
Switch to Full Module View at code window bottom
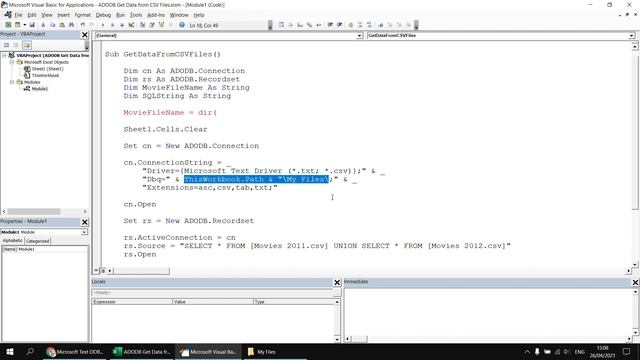tap(103, 271)
